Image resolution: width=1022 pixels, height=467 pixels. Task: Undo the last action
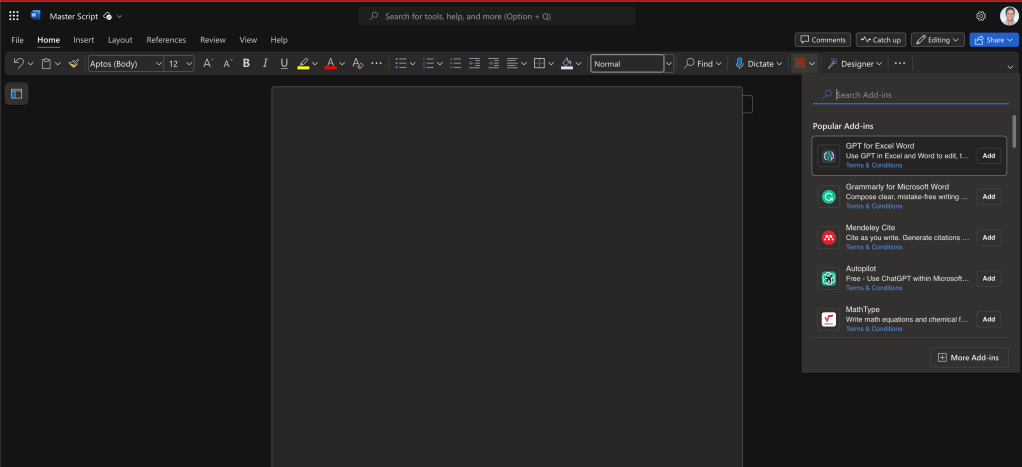18,63
